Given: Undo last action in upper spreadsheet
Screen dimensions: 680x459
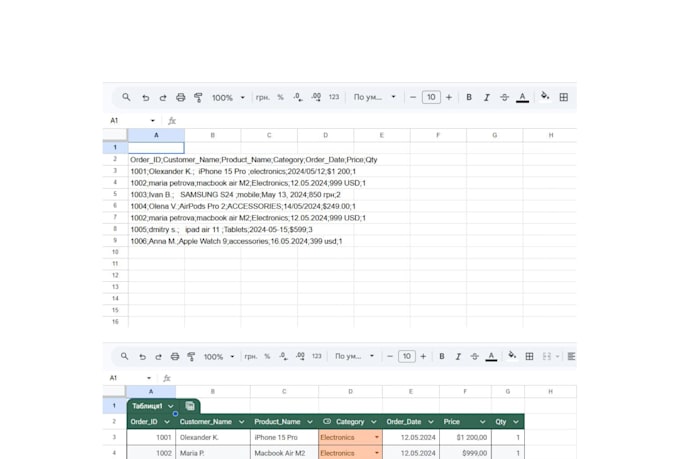Looking at the screenshot, I should (146, 98).
